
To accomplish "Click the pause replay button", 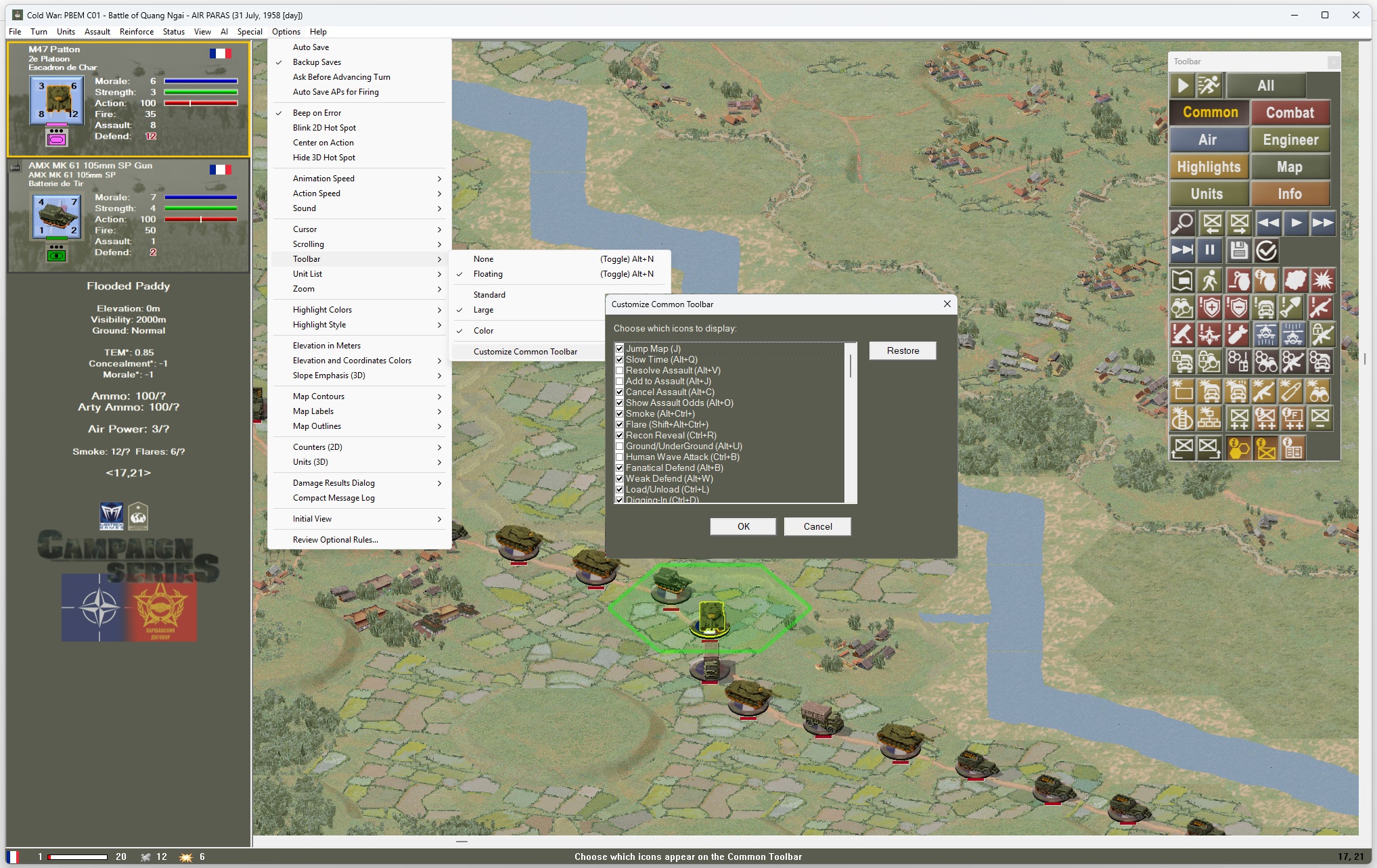I will click(1210, 251).
